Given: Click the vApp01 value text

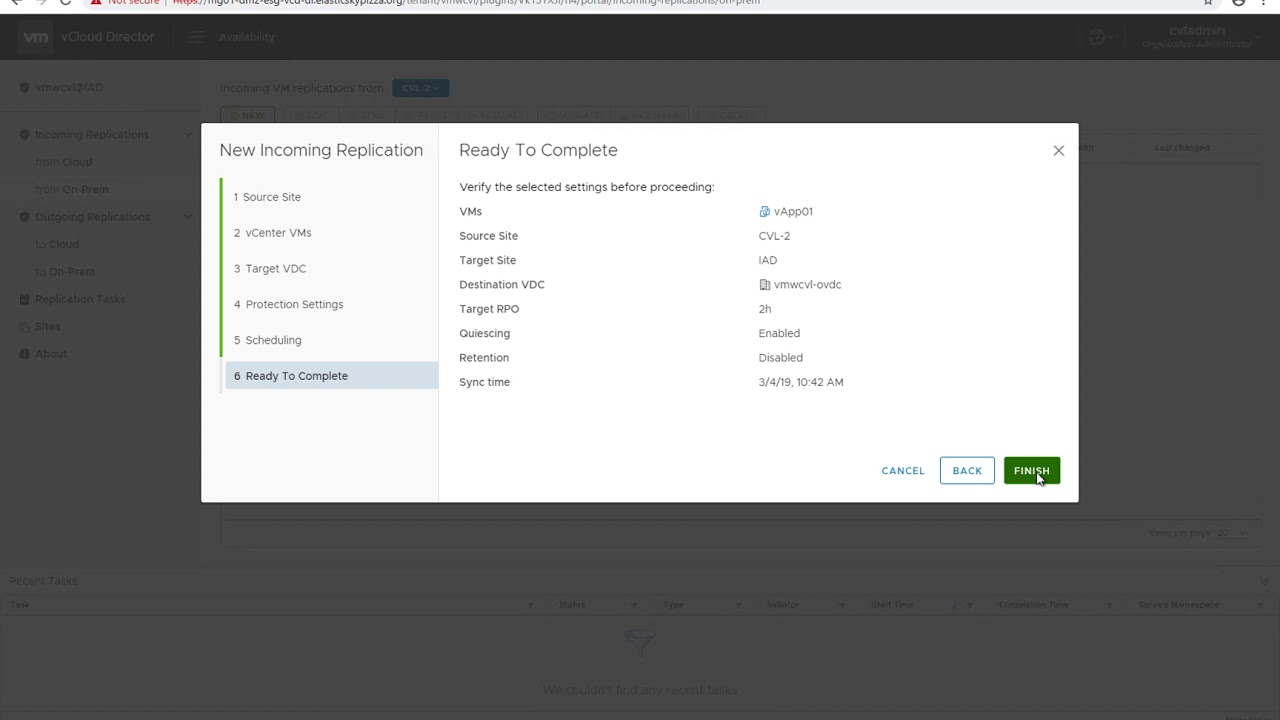Looking at the screenshot, I should (x=793, y=211).
